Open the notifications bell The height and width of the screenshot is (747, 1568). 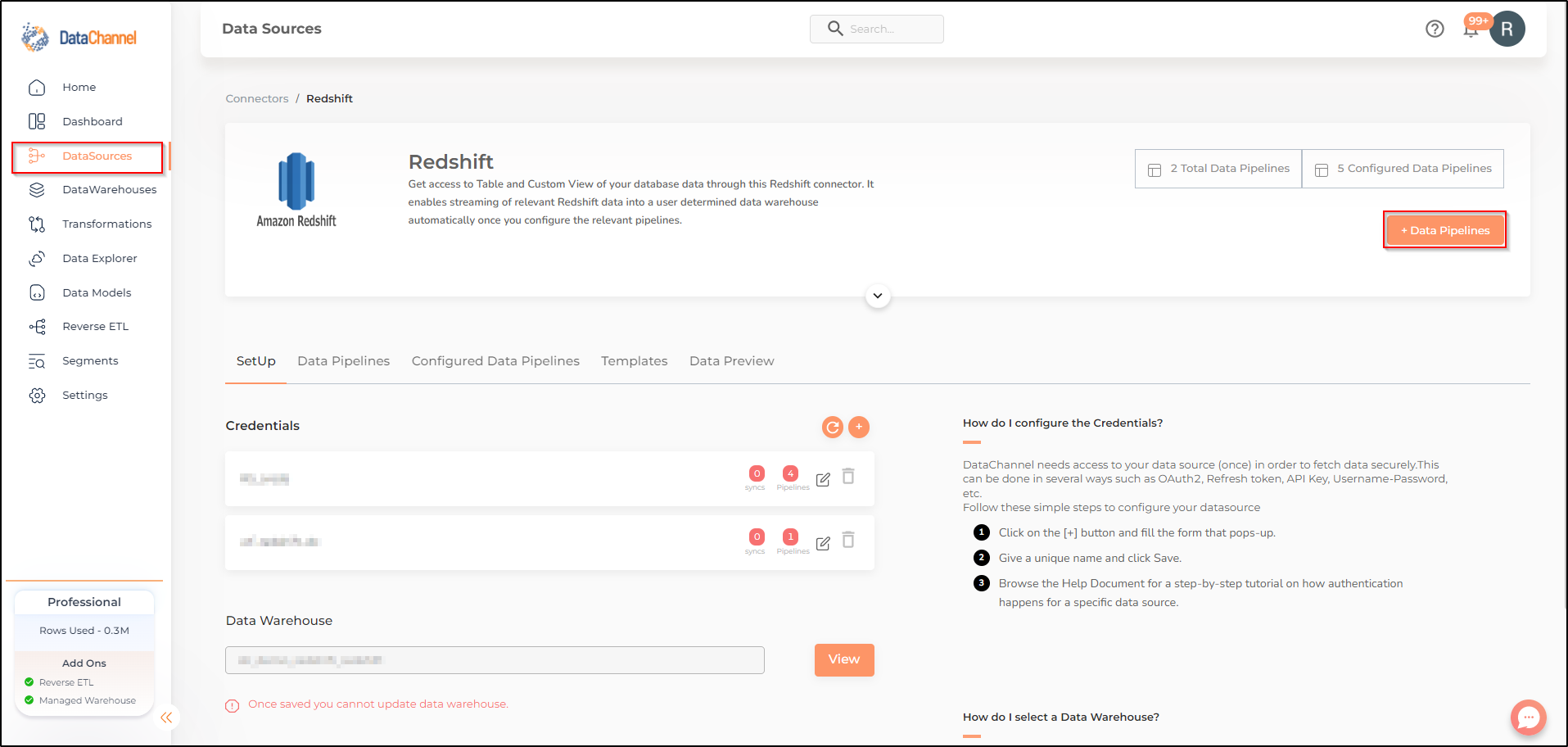pos(1471,30)
